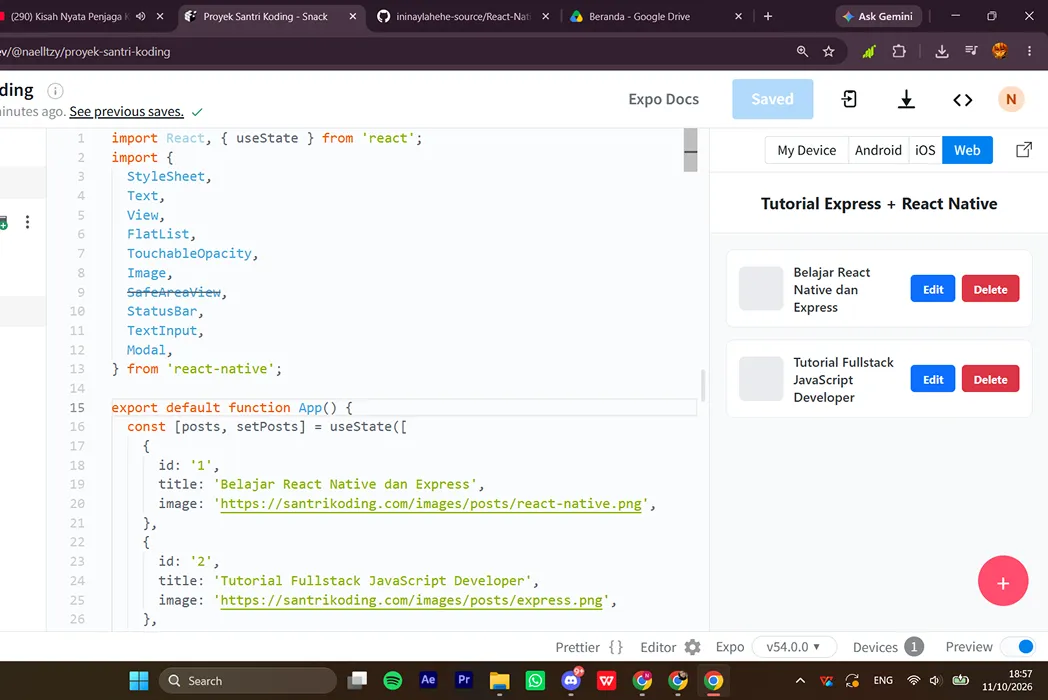Open Discord from taskbar
Screen dimensions: 1048x700
pyautogui.click(x=571, y=681)
